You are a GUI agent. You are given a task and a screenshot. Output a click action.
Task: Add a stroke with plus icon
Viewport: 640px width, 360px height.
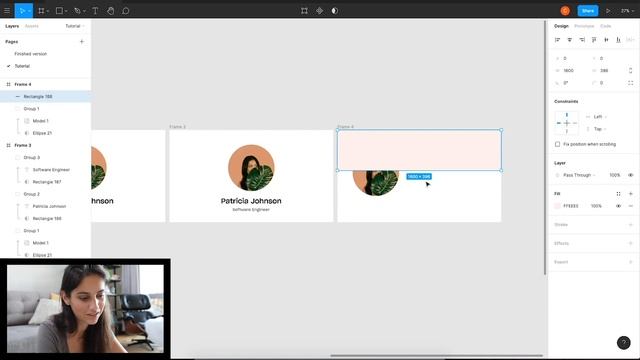631,225
